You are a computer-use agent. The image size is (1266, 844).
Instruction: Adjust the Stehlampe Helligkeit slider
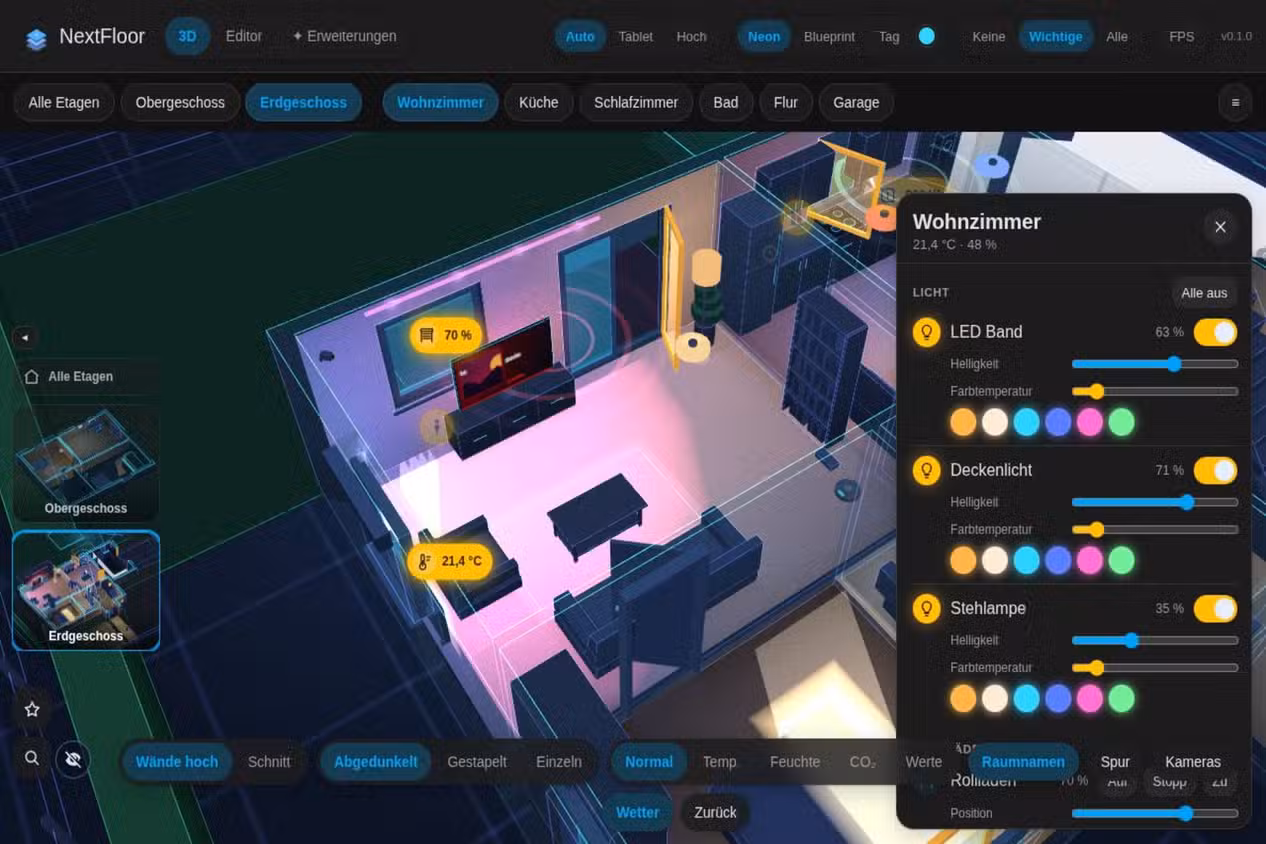[x=1155, y=640]
